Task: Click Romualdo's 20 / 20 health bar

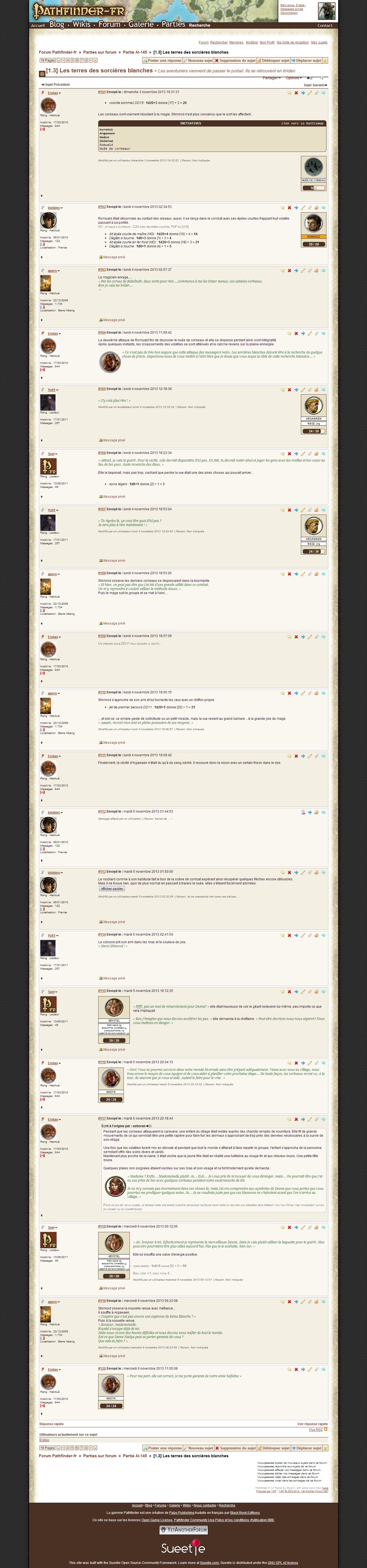Action: point(313,244)
